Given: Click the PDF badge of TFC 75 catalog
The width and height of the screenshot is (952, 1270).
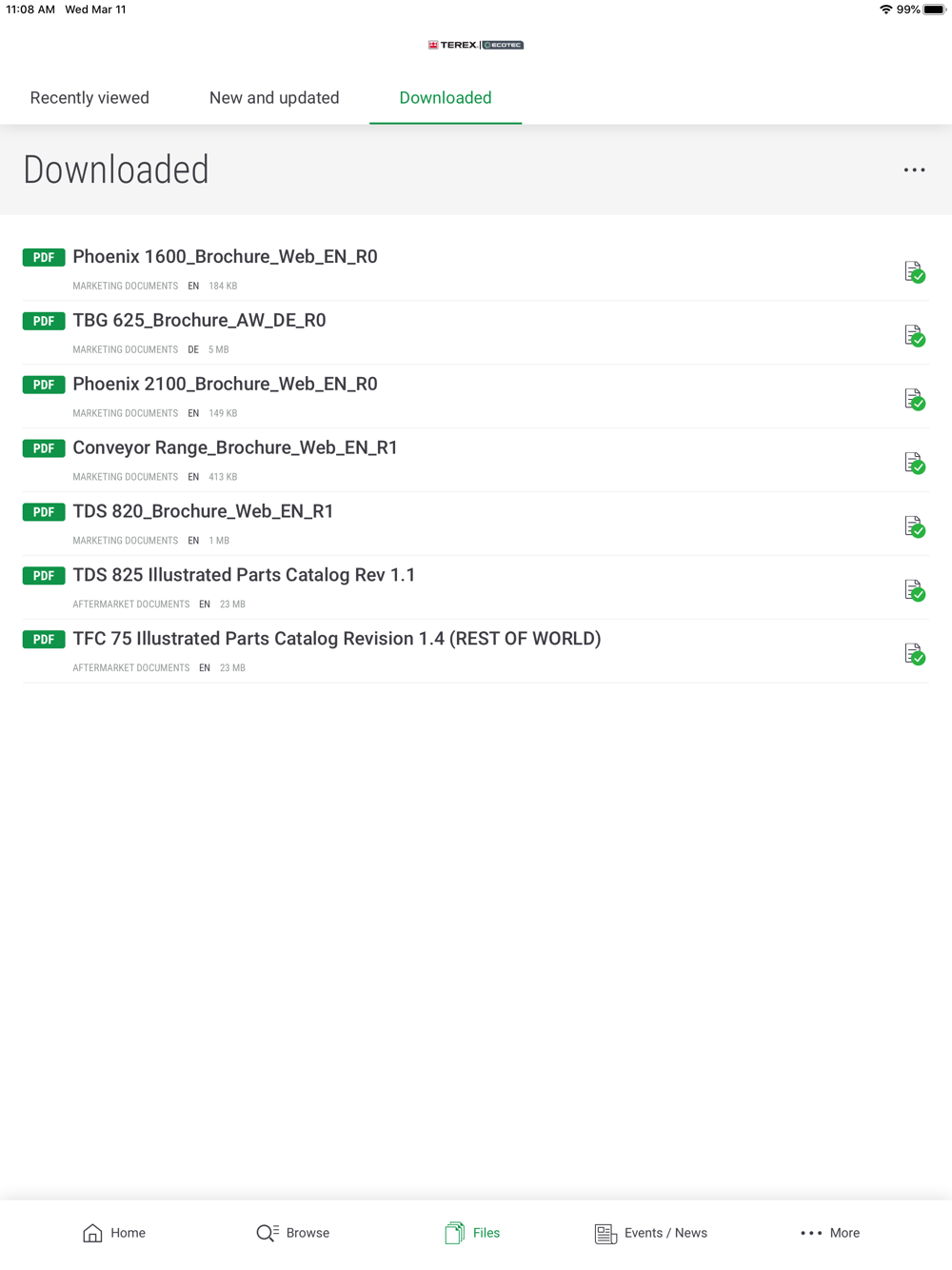Looking at the screenshot, I should click(44, 640).
